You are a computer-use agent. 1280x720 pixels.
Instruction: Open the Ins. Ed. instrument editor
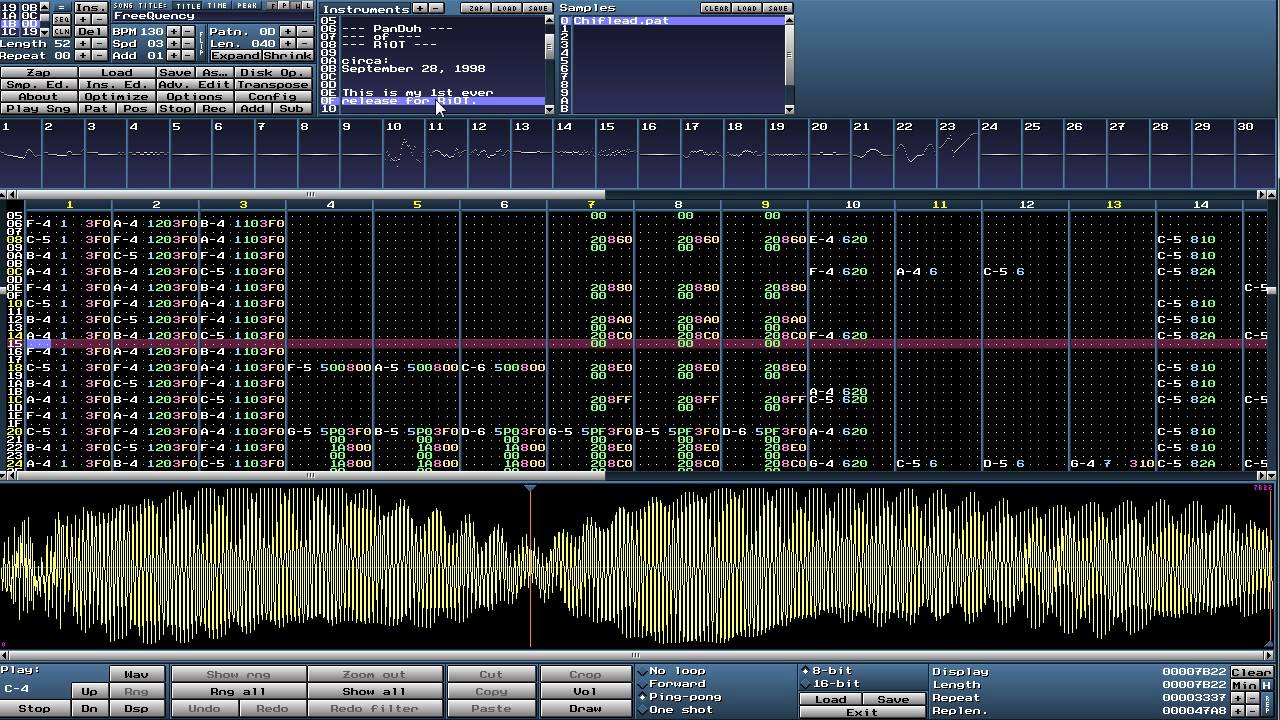tap(117, 85)
